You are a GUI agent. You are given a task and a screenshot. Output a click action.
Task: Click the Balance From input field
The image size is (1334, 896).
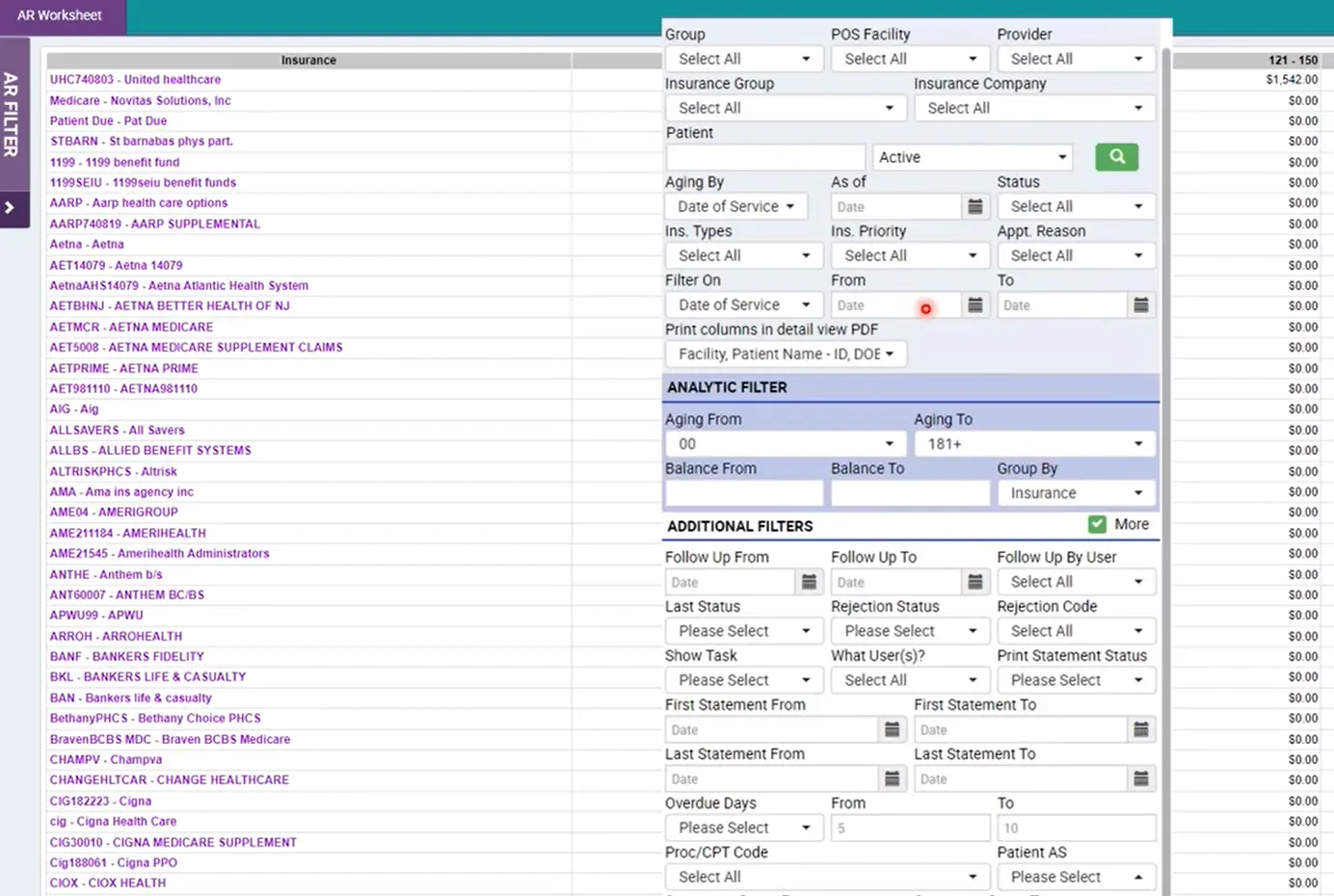coord(744,492)
